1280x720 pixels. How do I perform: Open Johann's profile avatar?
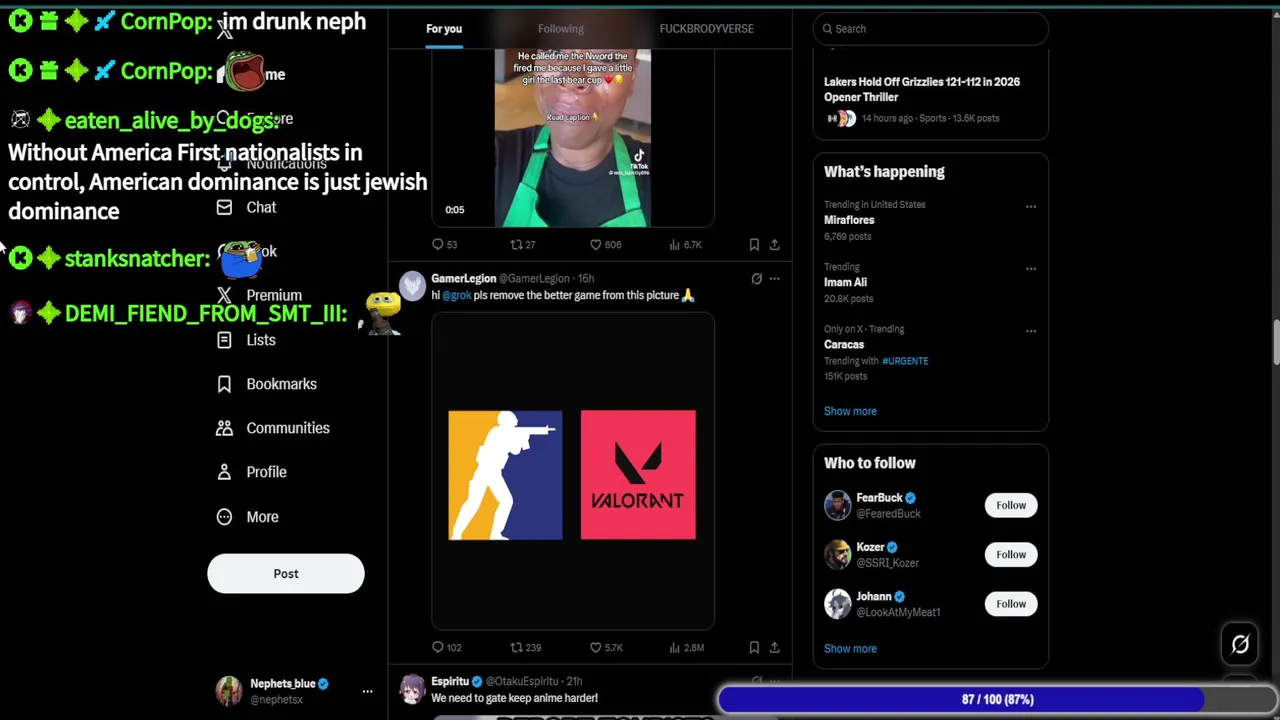click(x=838, y=604)
